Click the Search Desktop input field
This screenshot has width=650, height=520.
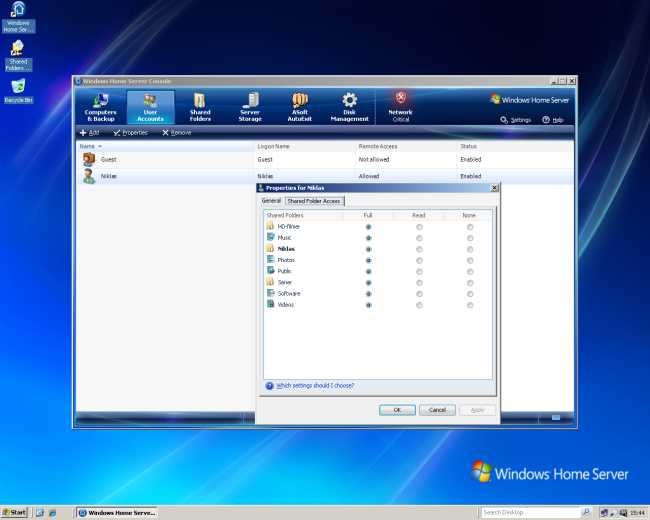click(x=531, y=513)
